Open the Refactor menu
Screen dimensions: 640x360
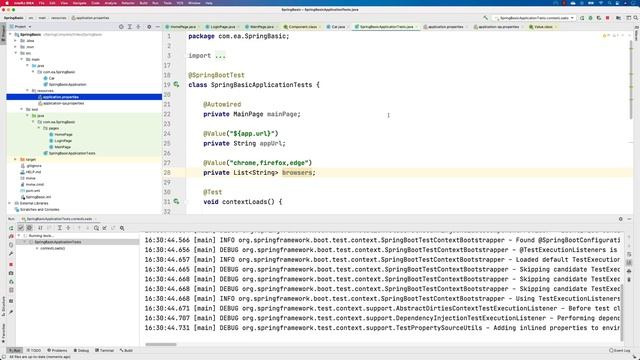coord(128,3)
